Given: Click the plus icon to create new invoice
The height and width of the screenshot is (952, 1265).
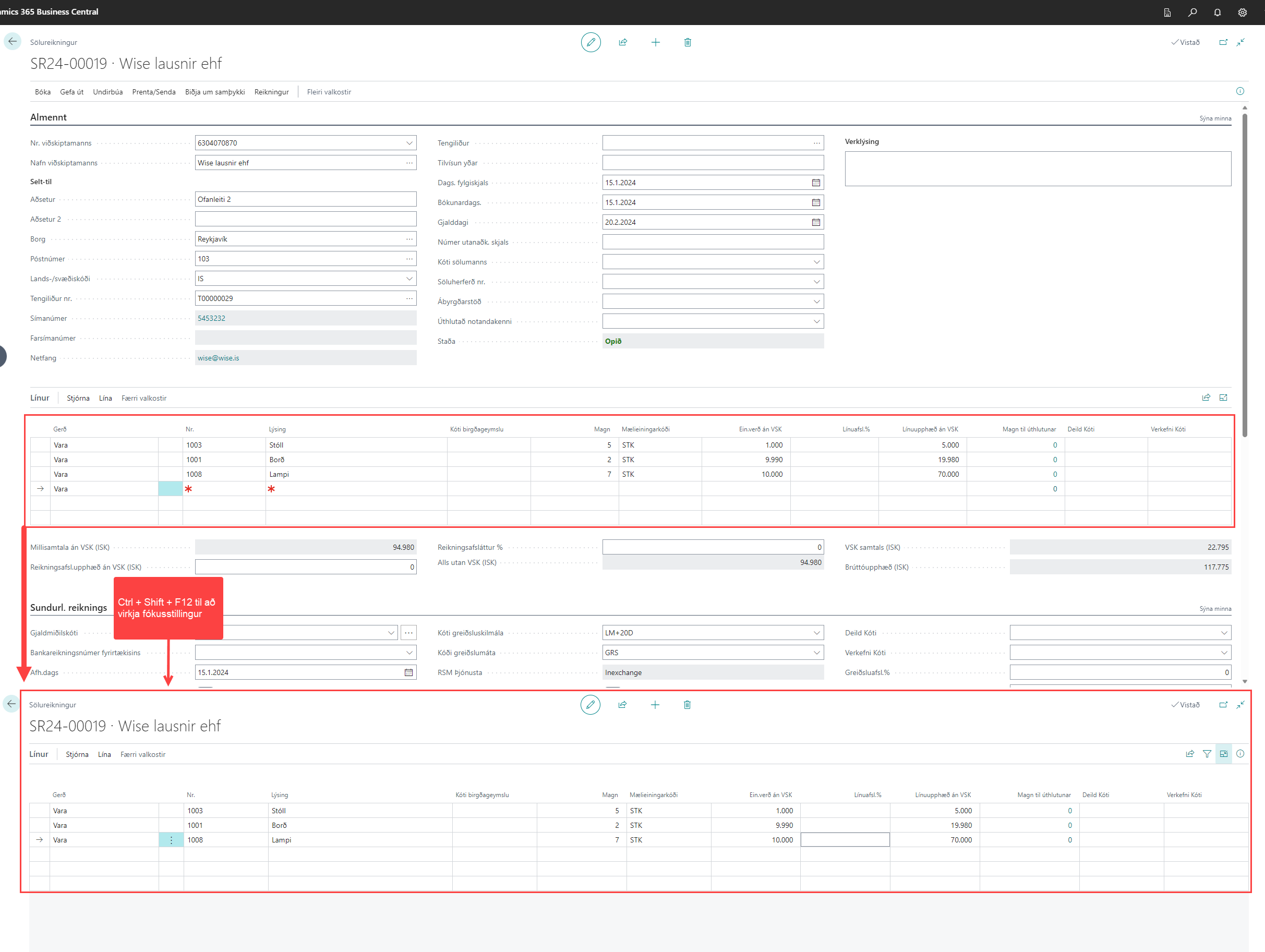Looking at the screenshot, I should coord(655,42).
